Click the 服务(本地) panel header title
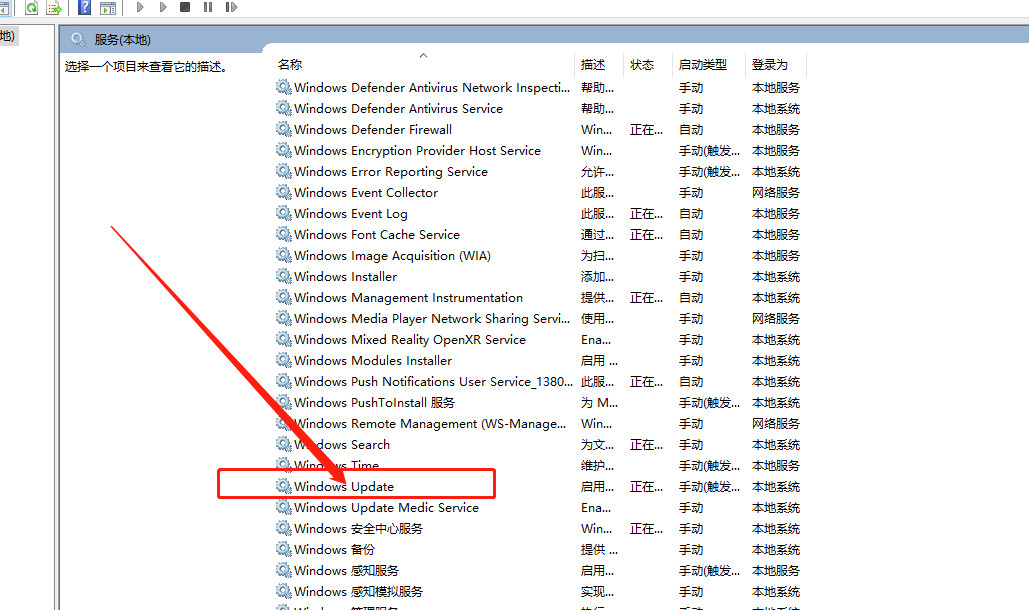1029x610 pixels. click(123, 40)
